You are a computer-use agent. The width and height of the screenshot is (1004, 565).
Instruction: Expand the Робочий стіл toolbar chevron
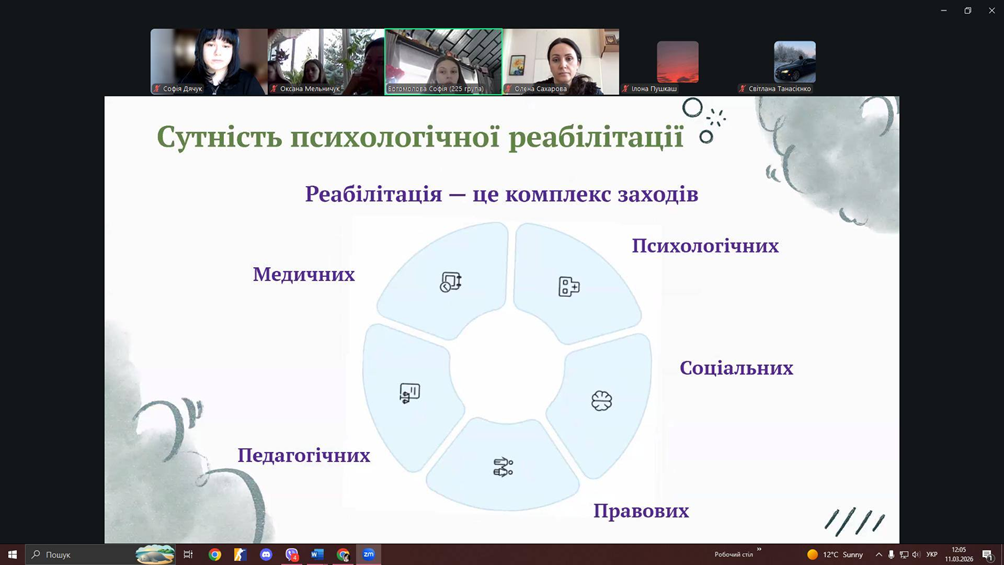[x=759, y=550]
